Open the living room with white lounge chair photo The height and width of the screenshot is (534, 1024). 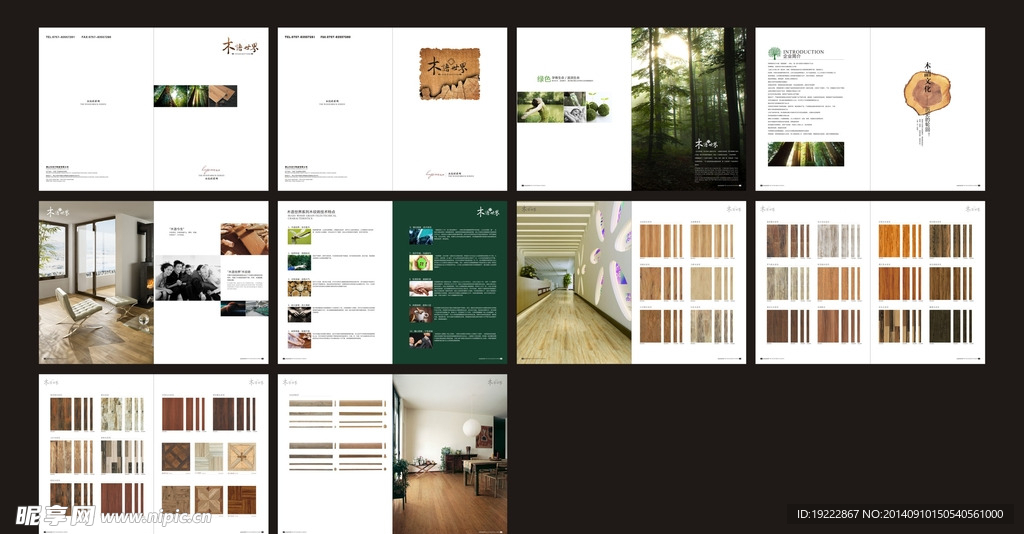tap(96, 282)
